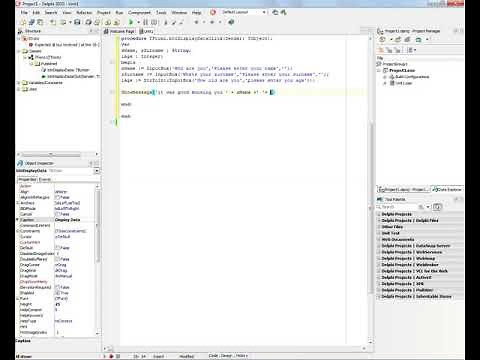Open the Component menu
Viewport: 480px width, 360px height.
[x=139, y=12]
